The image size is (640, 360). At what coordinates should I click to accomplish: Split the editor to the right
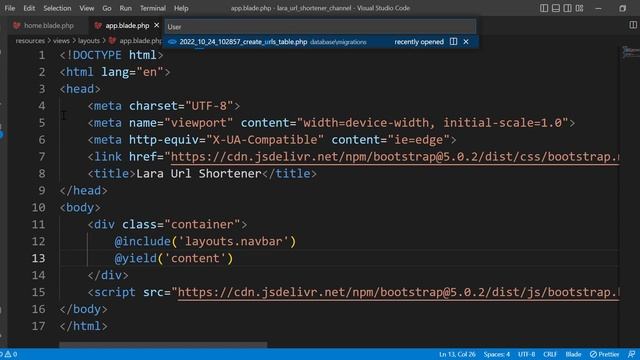[x=633, y=25]
